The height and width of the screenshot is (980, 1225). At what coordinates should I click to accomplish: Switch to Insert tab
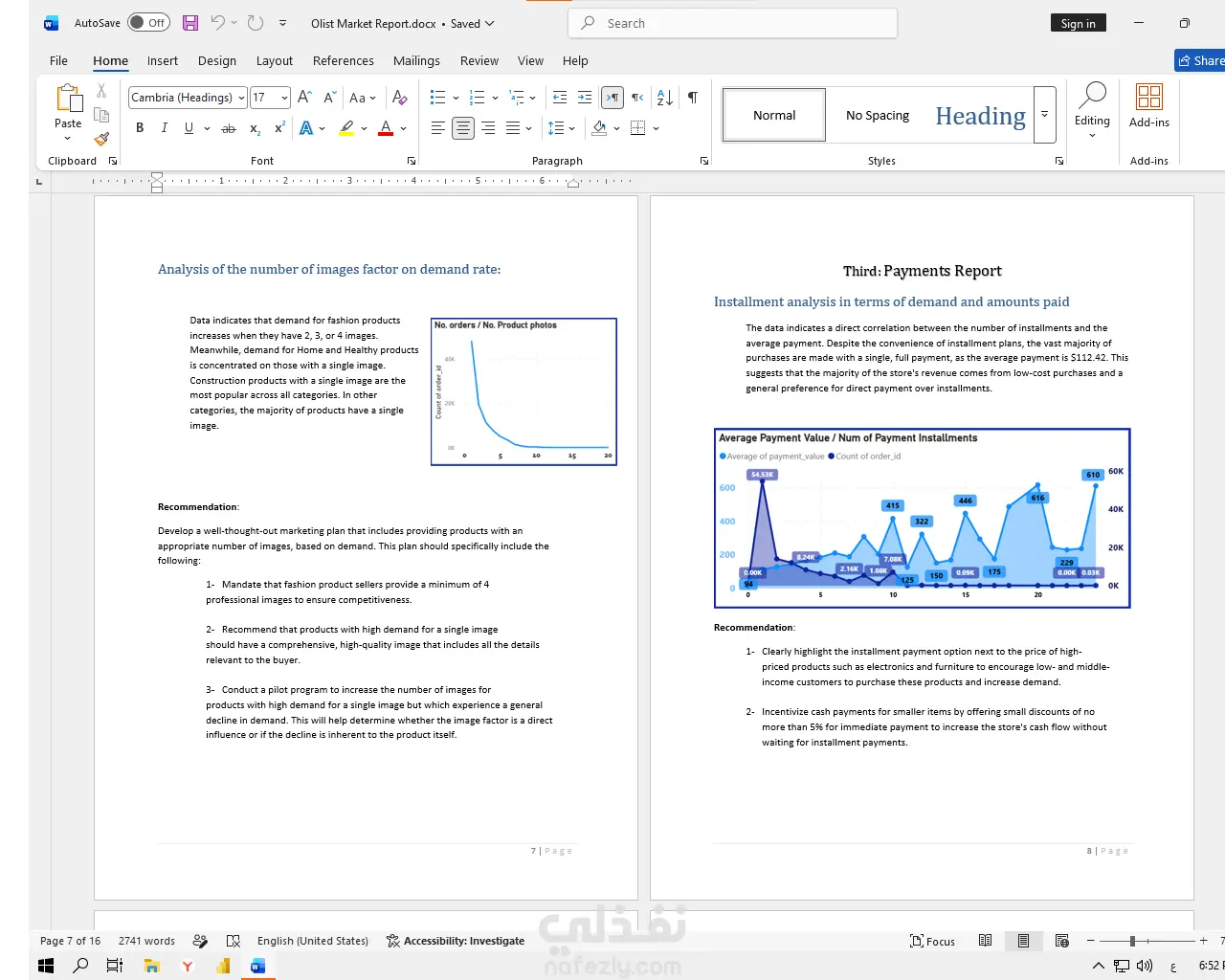click(162, 60)
